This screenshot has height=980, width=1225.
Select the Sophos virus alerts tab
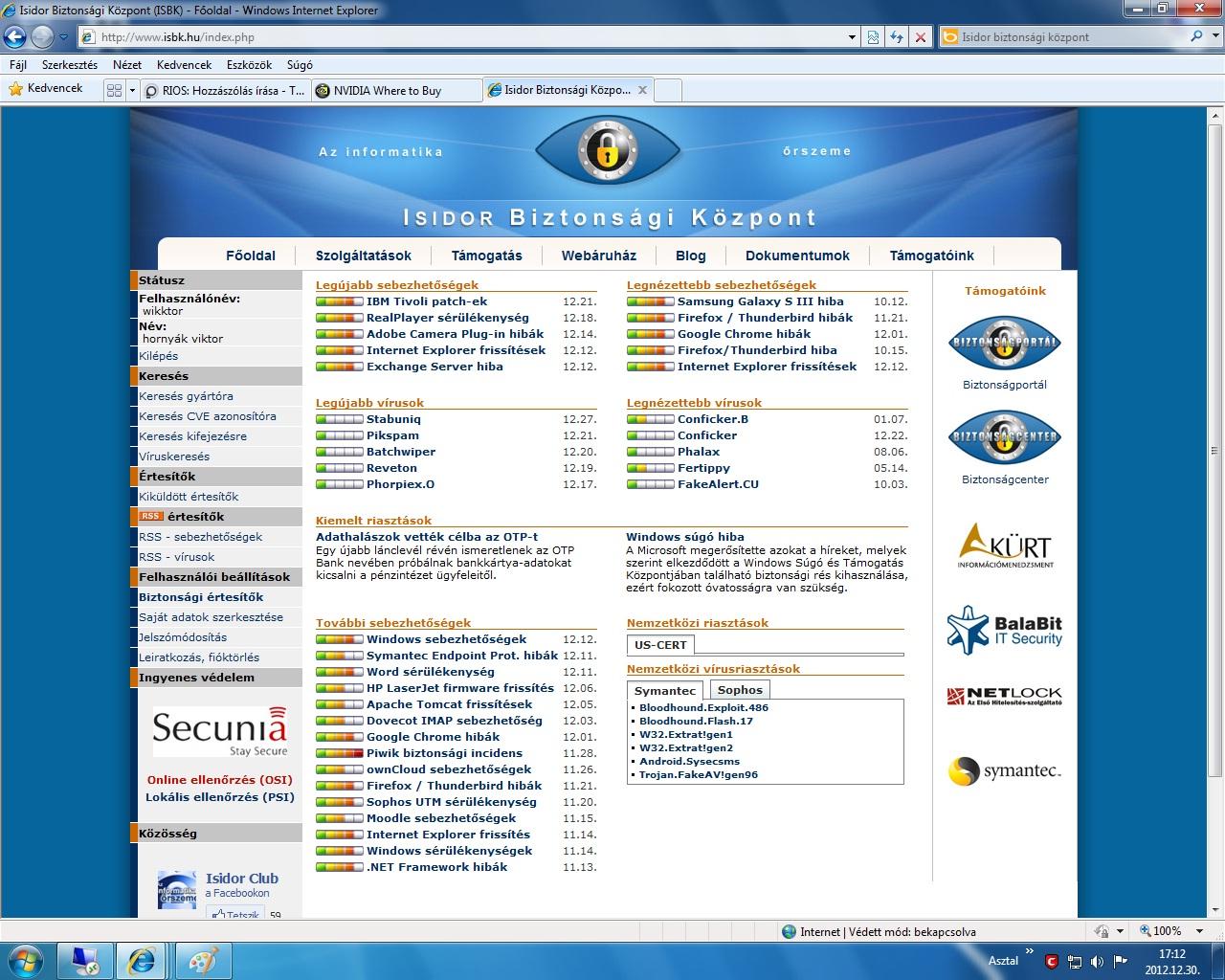tap(740, 689)
